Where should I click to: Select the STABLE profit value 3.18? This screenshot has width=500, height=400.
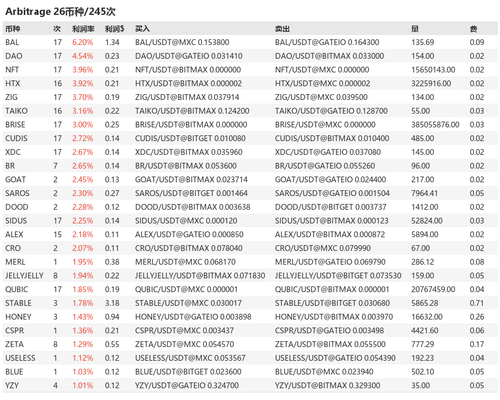112,303
